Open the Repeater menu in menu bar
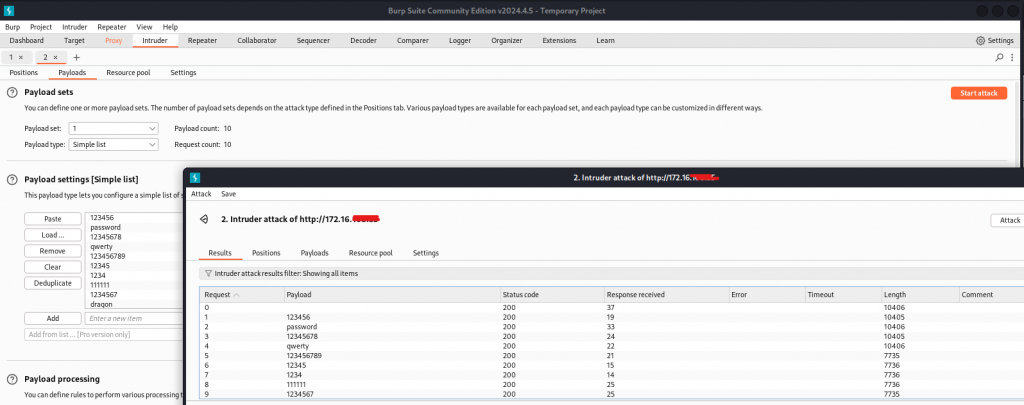1024x405 pixels. pos(112,27)
